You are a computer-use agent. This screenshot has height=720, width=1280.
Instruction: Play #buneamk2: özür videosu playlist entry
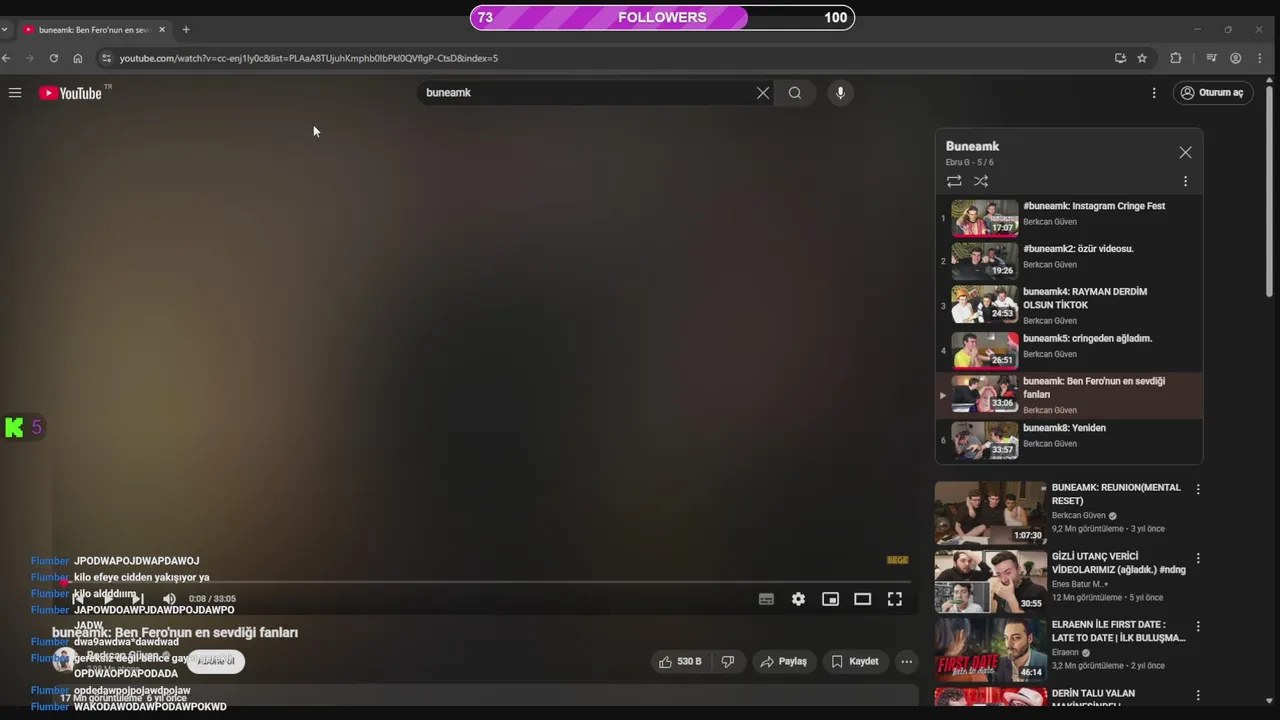point(1069,259)
